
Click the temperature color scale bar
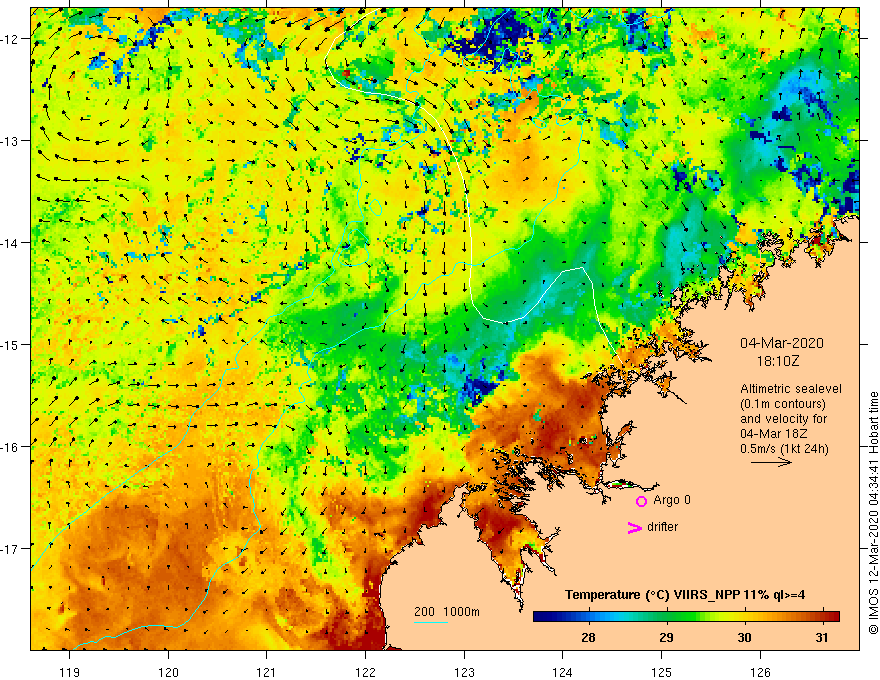686,617
